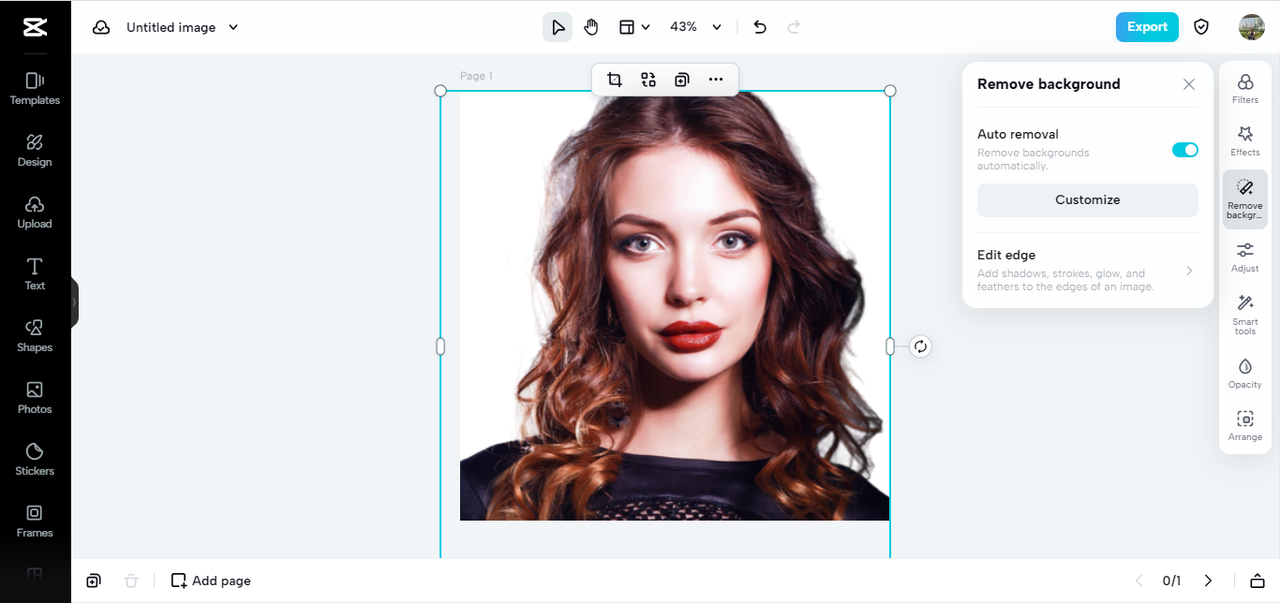Click the CapCut logo icon
This screenshot has width=1280, height=603.
pyautogui.click(x=35, y=27)
